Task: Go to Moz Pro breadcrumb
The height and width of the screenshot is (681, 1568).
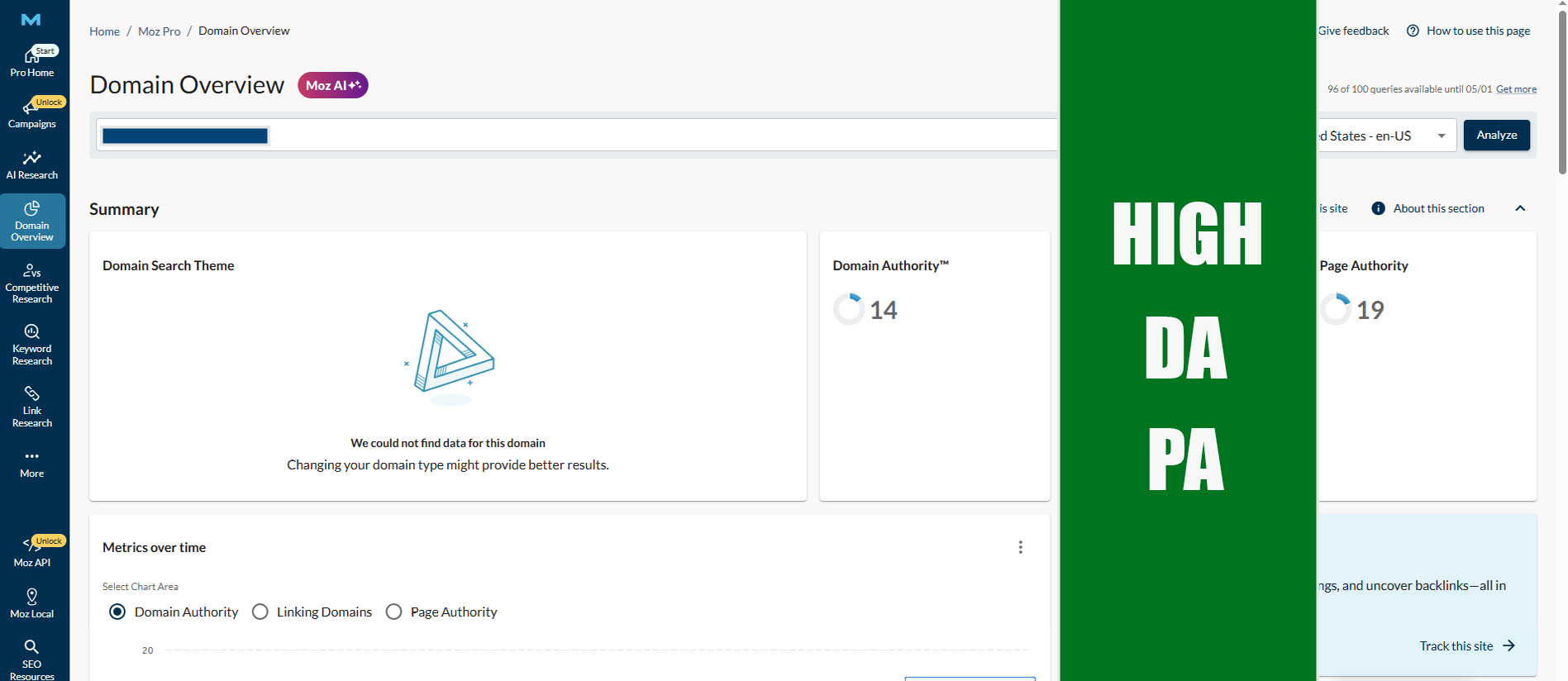Action: 160,31
